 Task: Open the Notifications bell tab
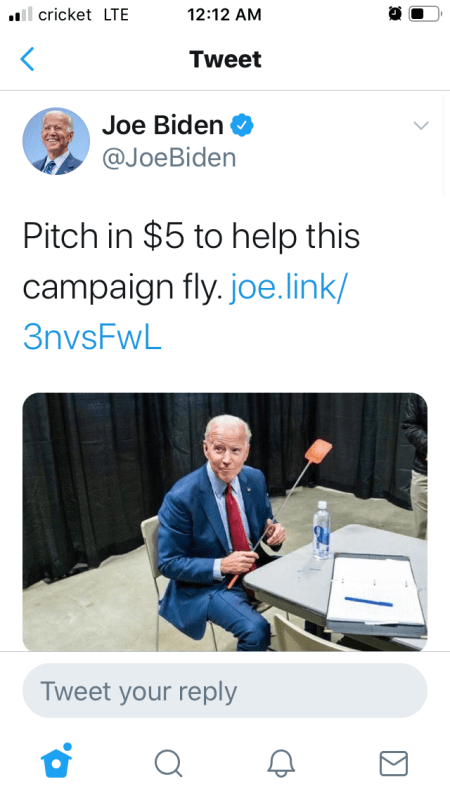coord(281,763)
